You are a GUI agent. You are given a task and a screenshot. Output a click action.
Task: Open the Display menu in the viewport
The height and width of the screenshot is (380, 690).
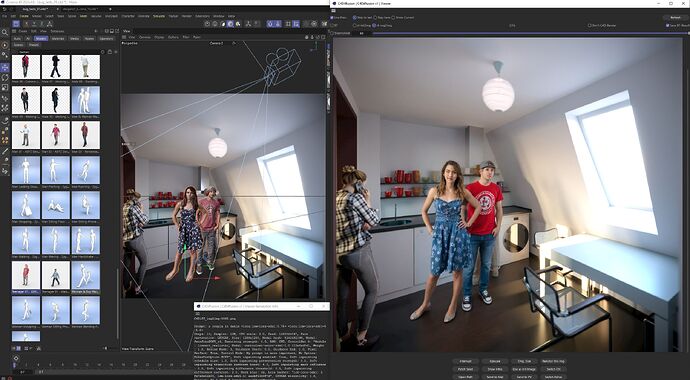pyautogui.click(x=159, y=37)
